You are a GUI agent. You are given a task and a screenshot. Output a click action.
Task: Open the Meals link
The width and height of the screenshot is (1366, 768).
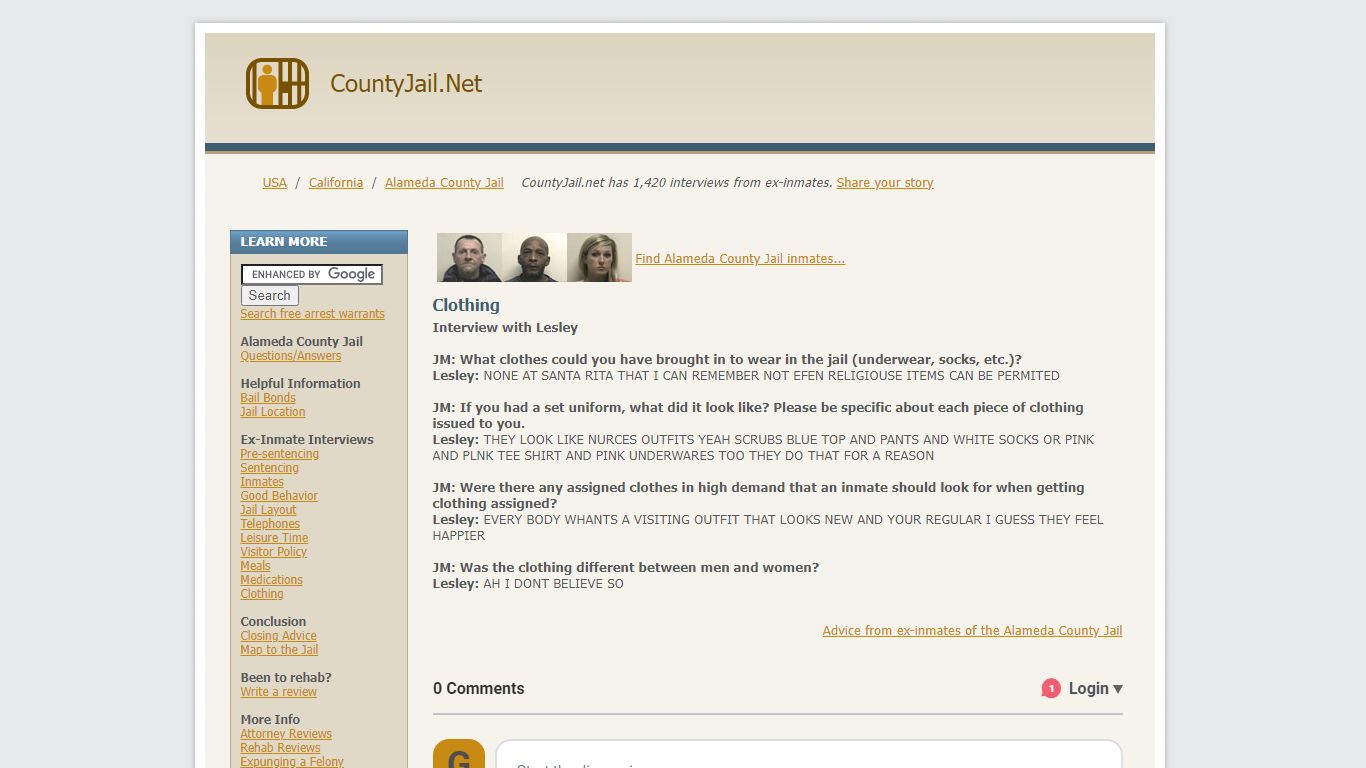[256, 566]
